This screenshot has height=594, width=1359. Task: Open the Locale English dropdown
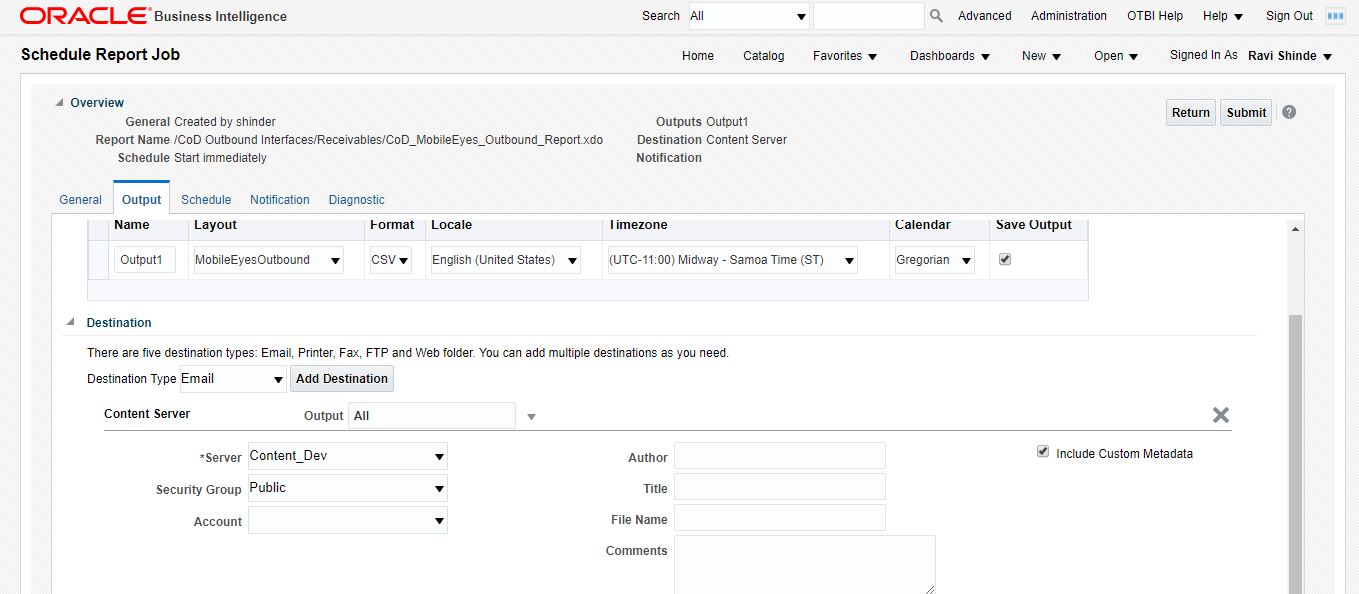[x=505, y=260]
